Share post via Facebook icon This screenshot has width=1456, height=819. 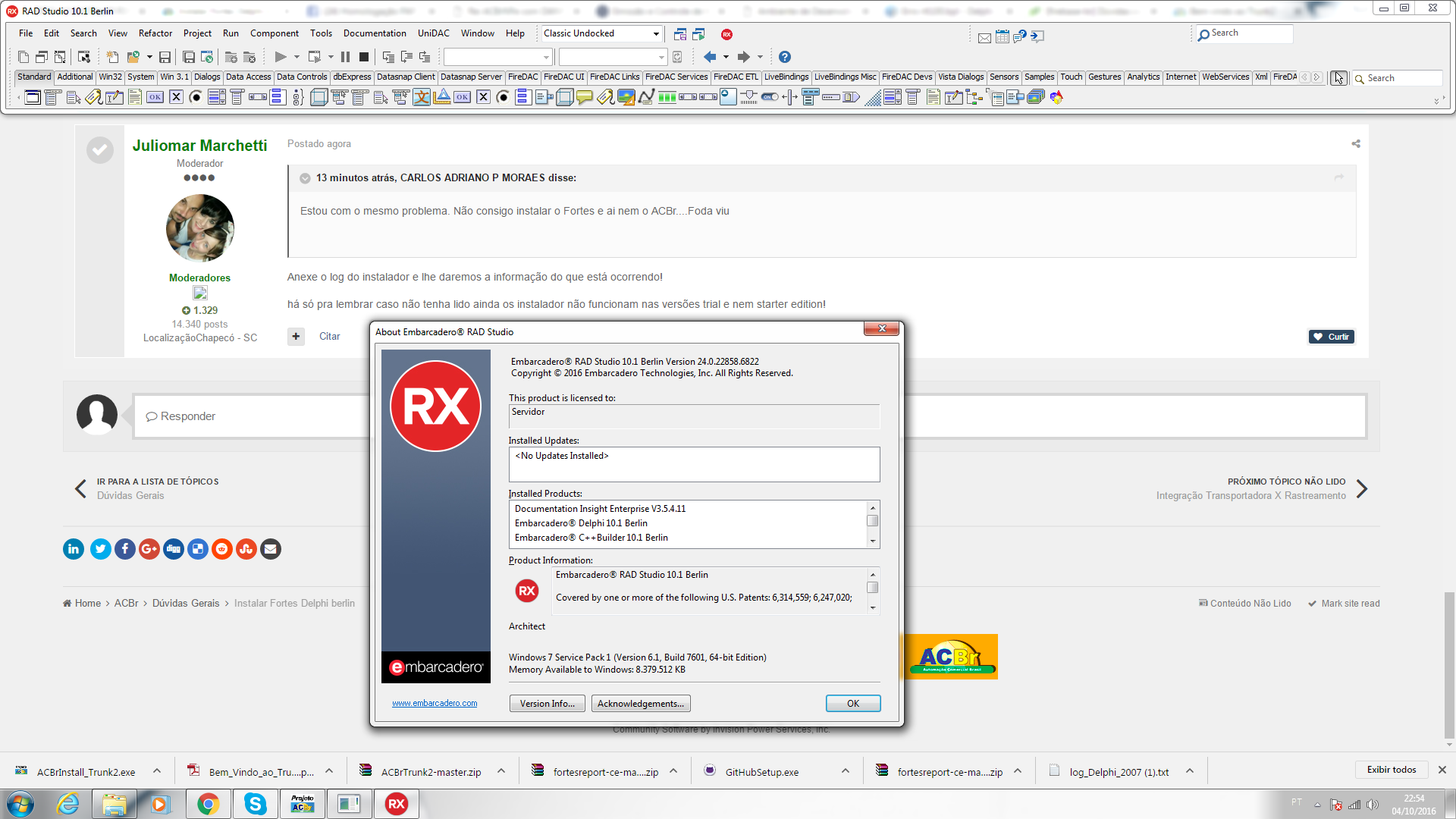(x=125, y=549)
